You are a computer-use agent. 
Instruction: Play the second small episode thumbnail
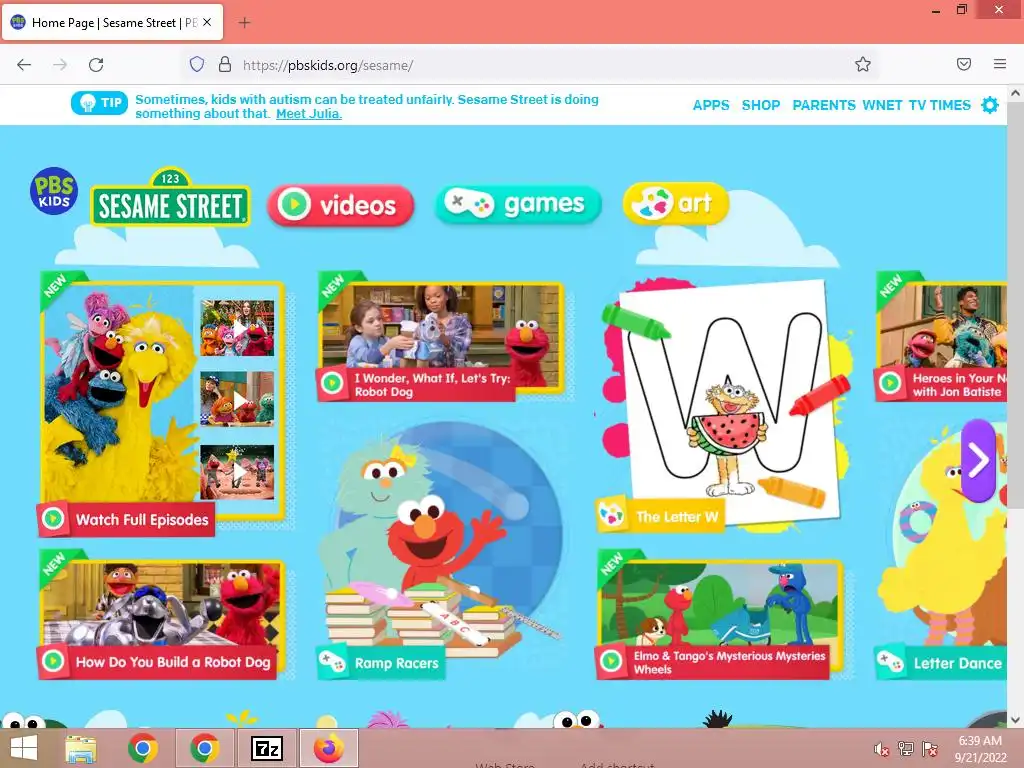pyautogui.click(x=237, y=398)
